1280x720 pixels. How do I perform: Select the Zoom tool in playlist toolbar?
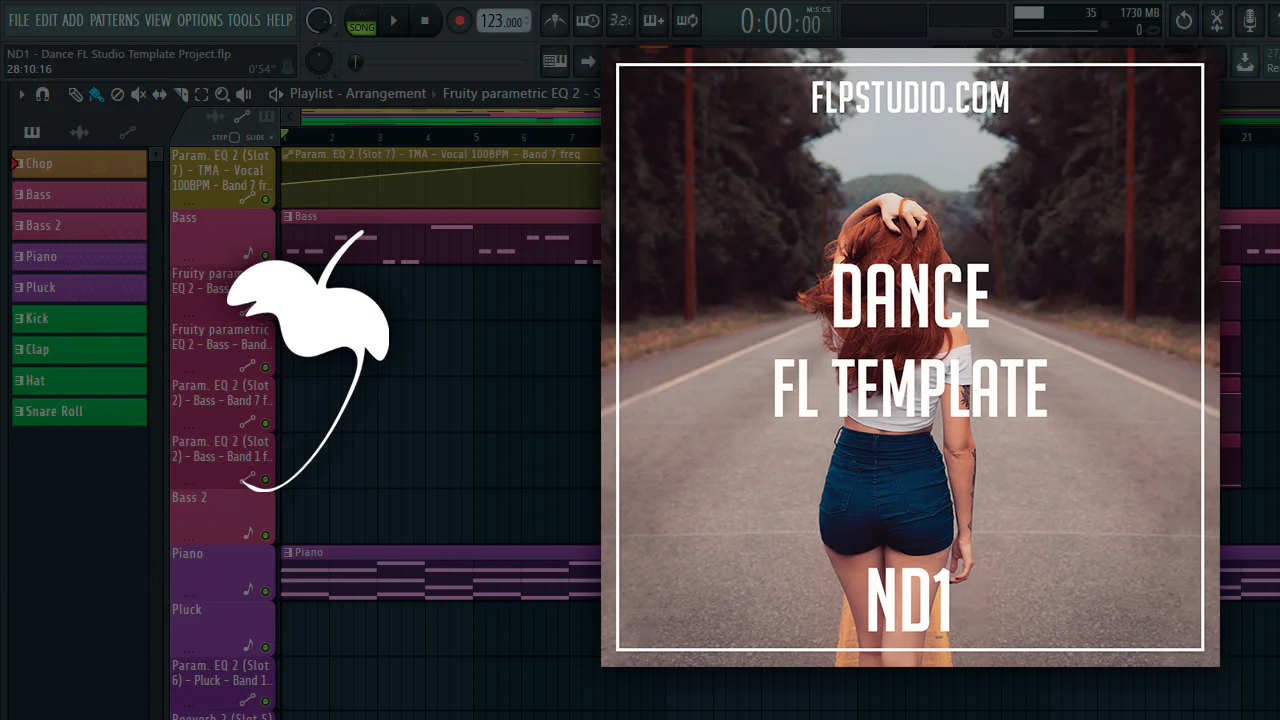(222, 94)
